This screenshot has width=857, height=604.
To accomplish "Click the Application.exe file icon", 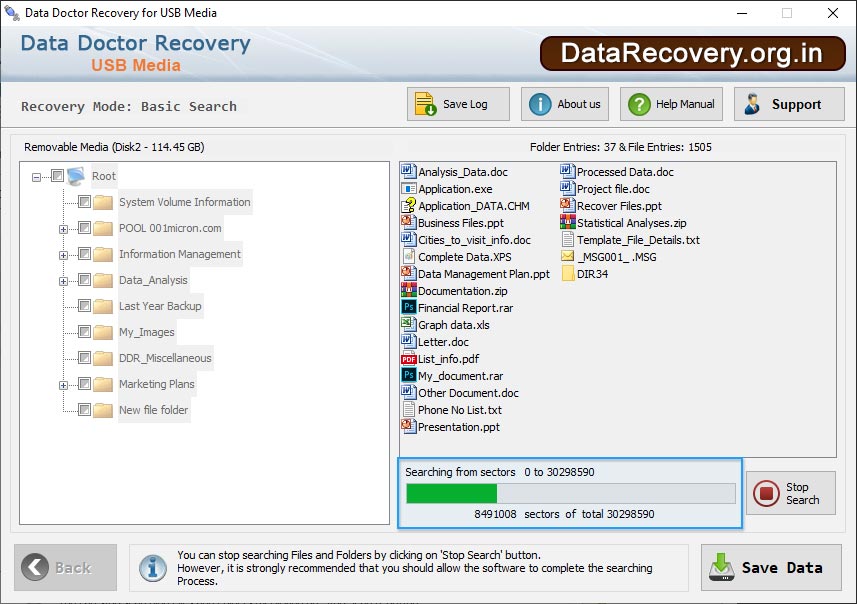I will pyautogui.click(x=408, y=189).
